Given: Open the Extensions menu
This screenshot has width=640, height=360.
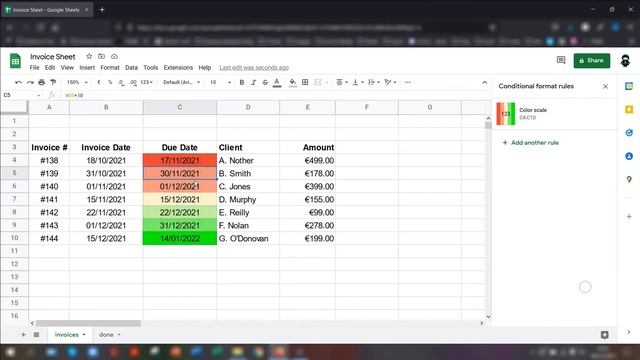Looking at the screenshot, I should [178, 68].
